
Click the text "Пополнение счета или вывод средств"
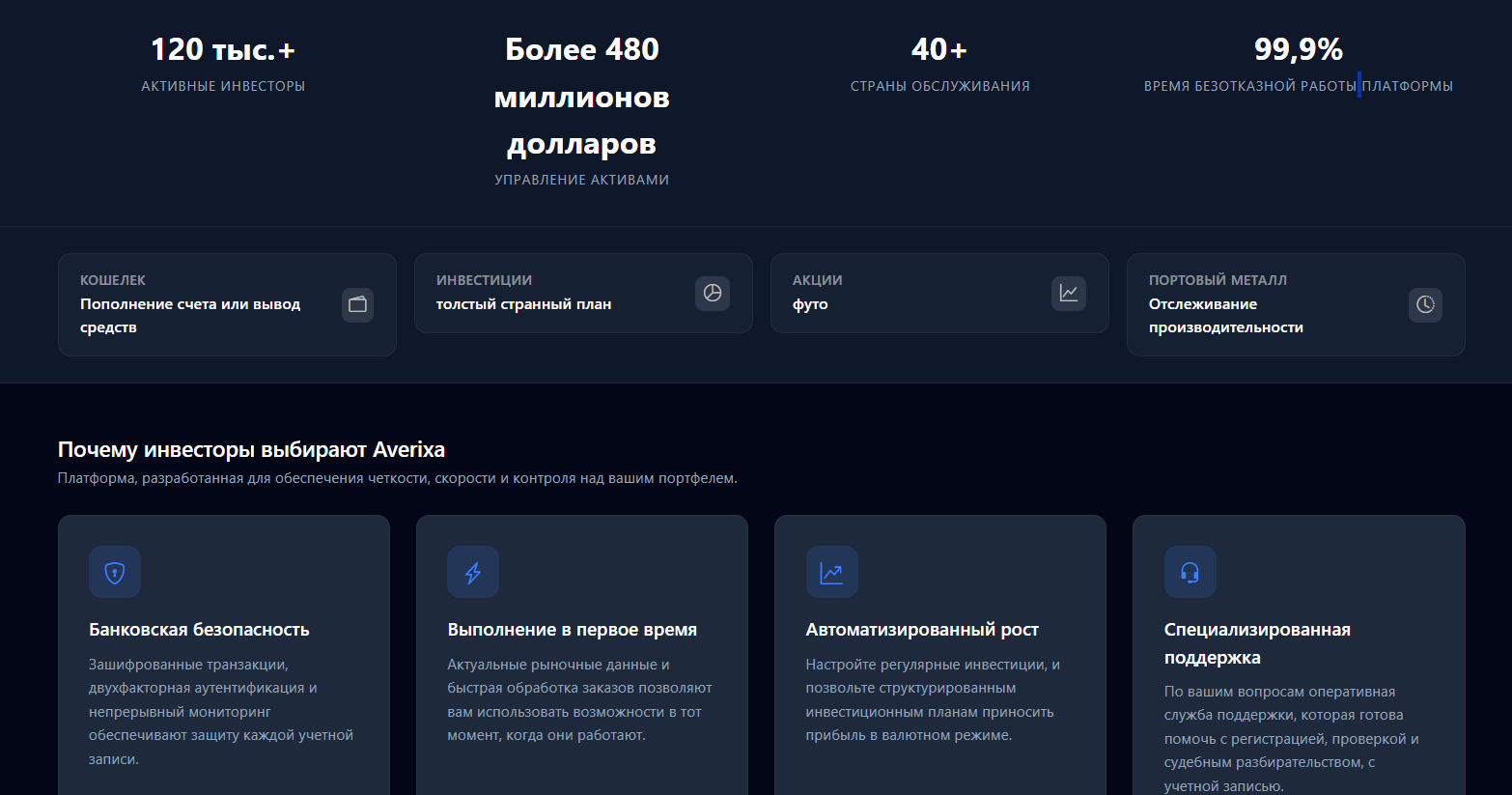click(190, 316)
